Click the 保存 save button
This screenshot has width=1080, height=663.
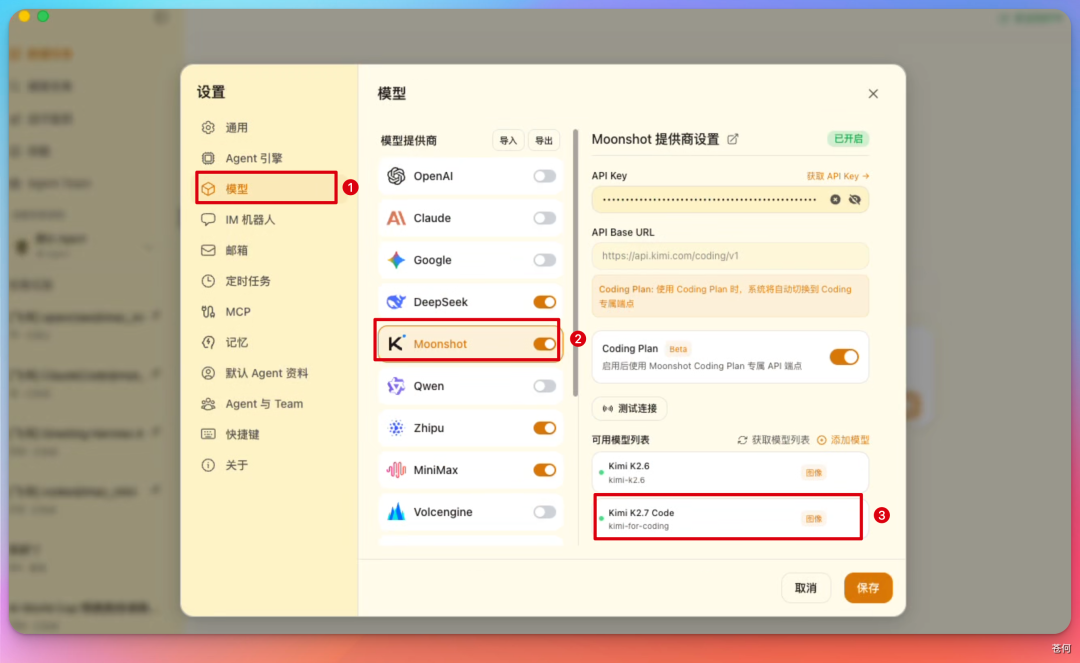868,588
